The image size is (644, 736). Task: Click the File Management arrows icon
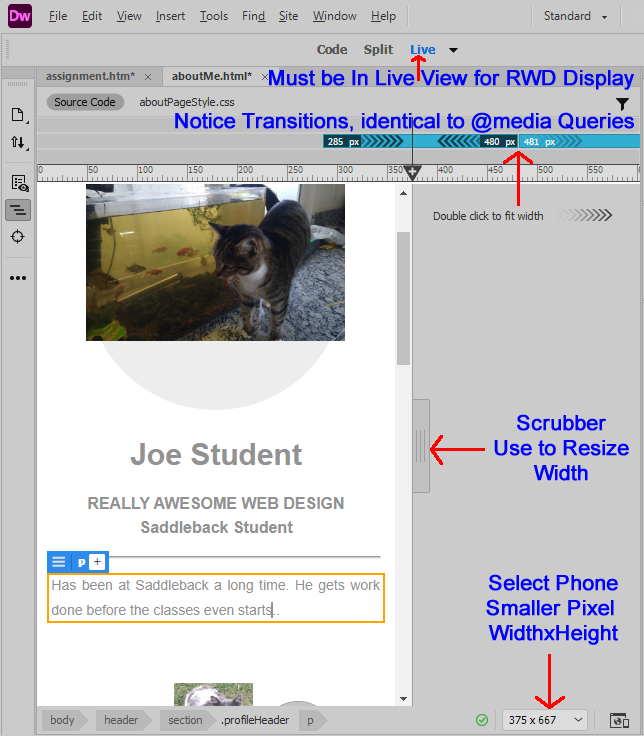tap(18, 143)
